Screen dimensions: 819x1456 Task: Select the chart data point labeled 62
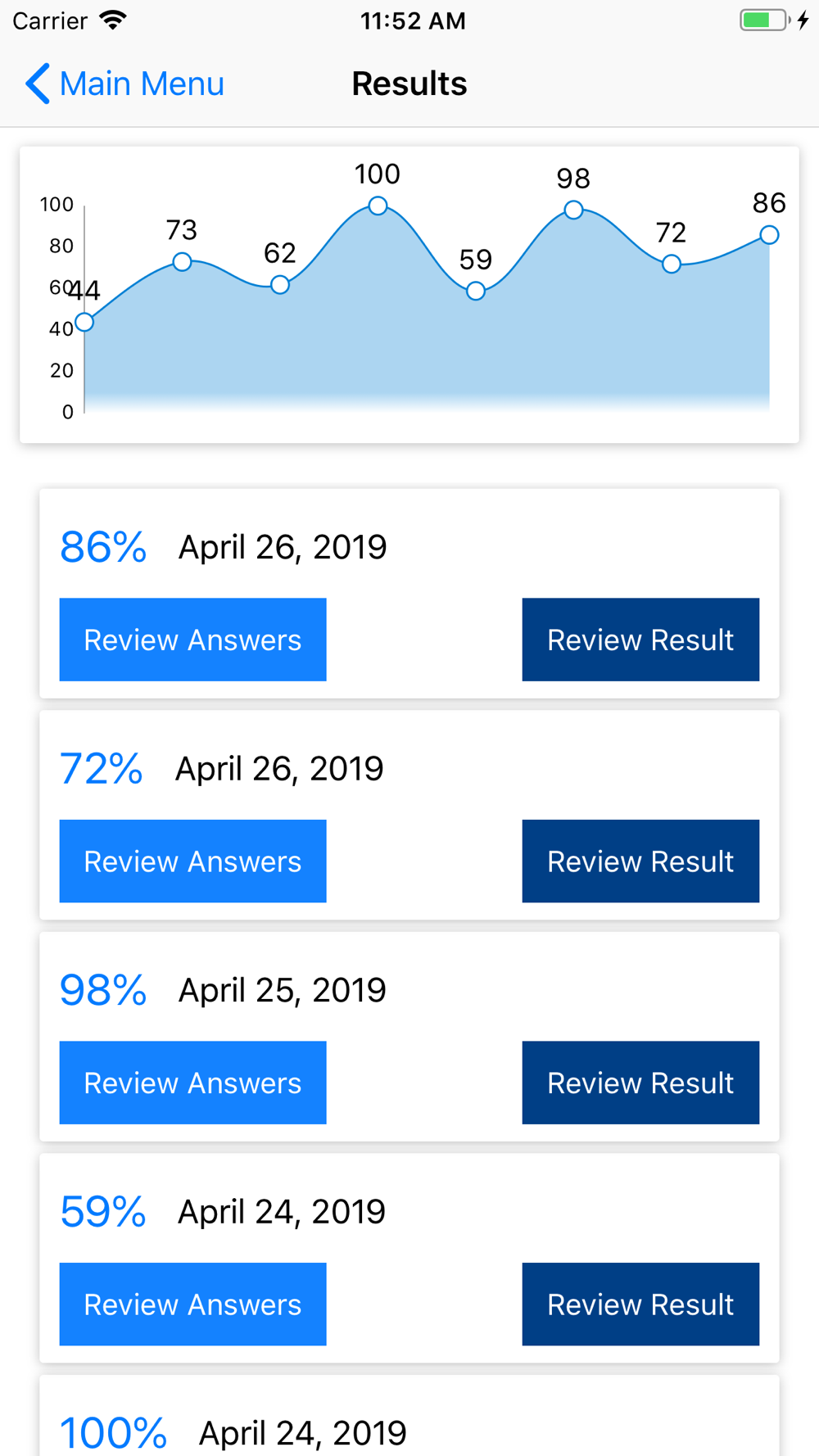[x=280, y=285]
